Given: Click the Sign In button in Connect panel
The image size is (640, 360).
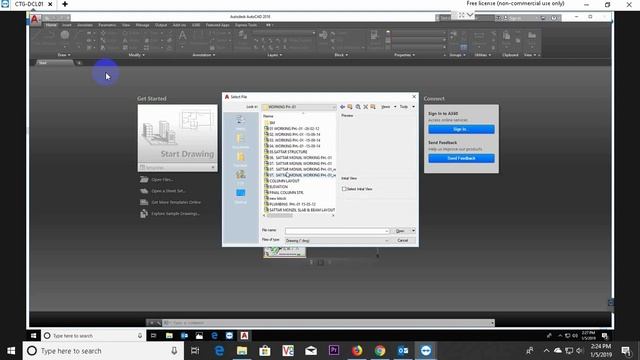Looking at the screenshot, I should click(461, 129).
